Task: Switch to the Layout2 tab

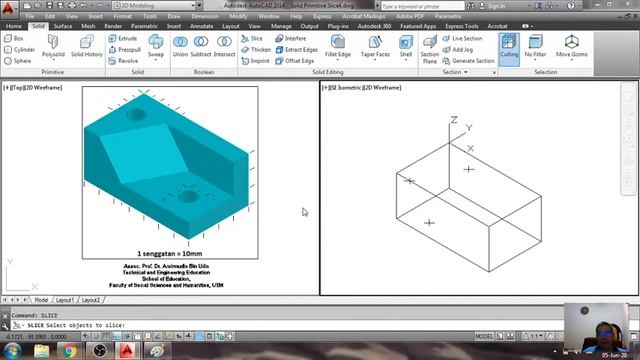Action: [x=91, y=300]
